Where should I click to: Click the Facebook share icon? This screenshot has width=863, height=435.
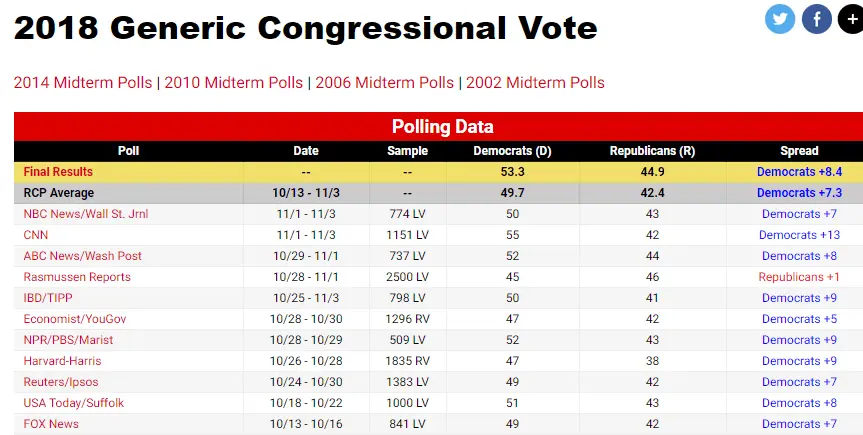point(817,19)
